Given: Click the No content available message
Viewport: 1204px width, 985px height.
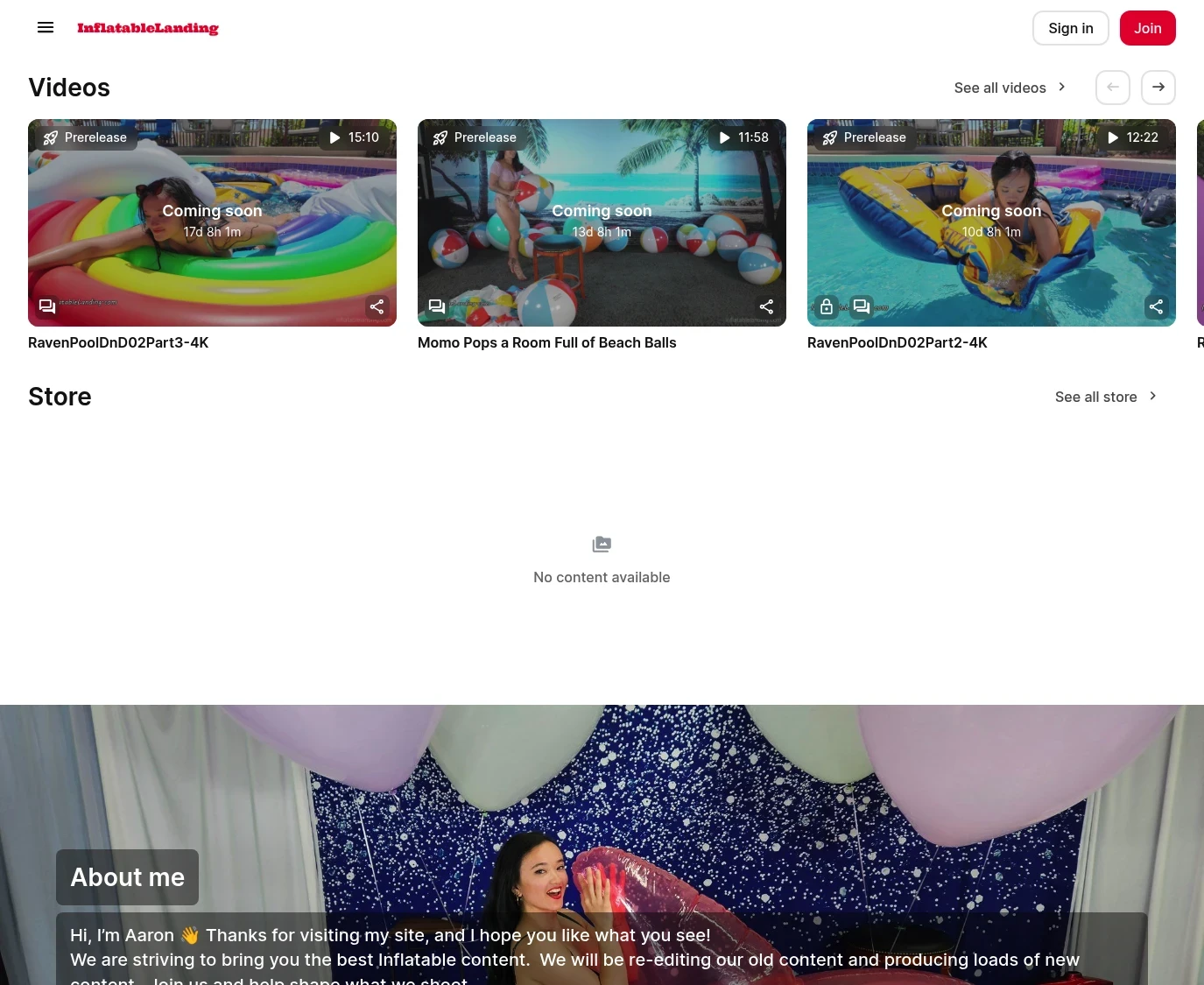Looking at the screenshot, I should (602, 577).
